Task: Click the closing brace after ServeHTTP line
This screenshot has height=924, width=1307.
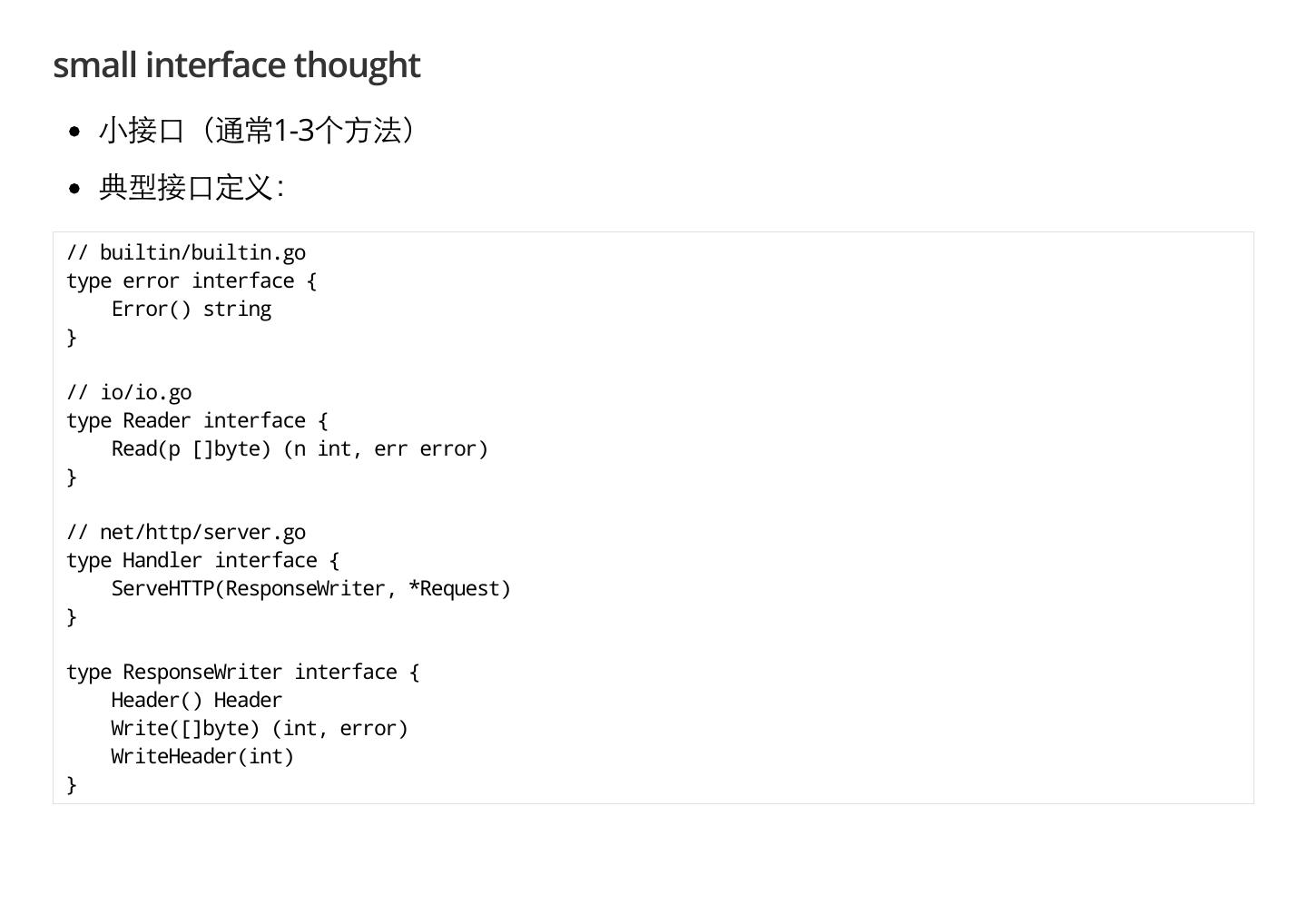Action: coord(72,617)
